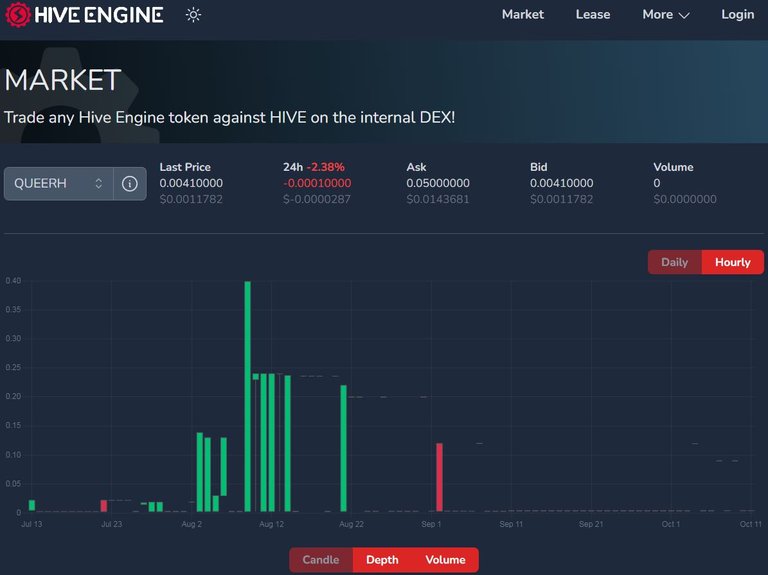The width and height of the screenshot is (768, 575).
Task: Switch chart to Daily interval
Action: [674, 262]
